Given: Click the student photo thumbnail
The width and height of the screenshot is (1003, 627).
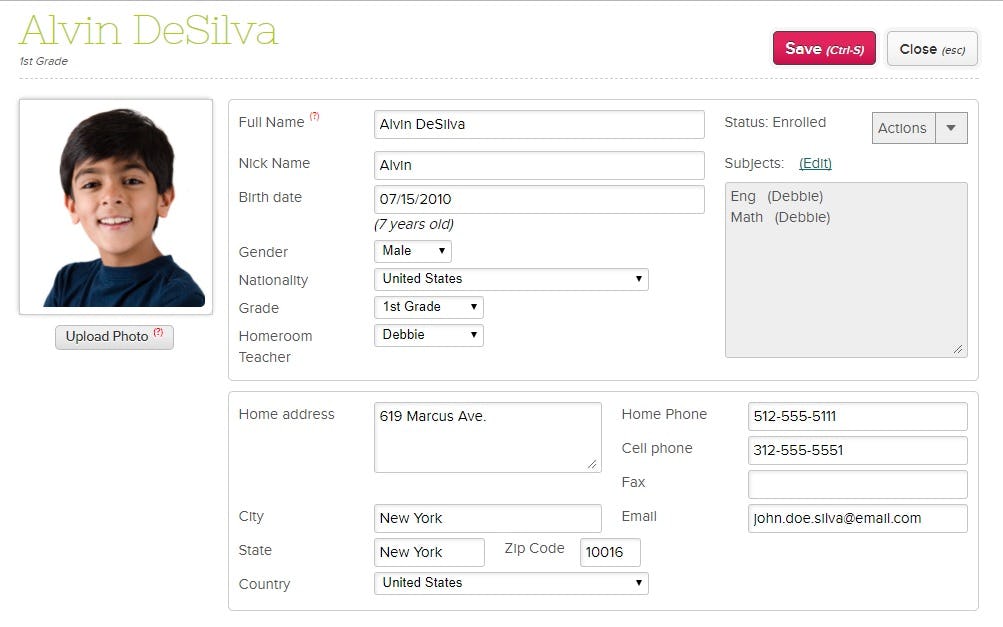Looking at the screenshot, I should click(116, 207).
